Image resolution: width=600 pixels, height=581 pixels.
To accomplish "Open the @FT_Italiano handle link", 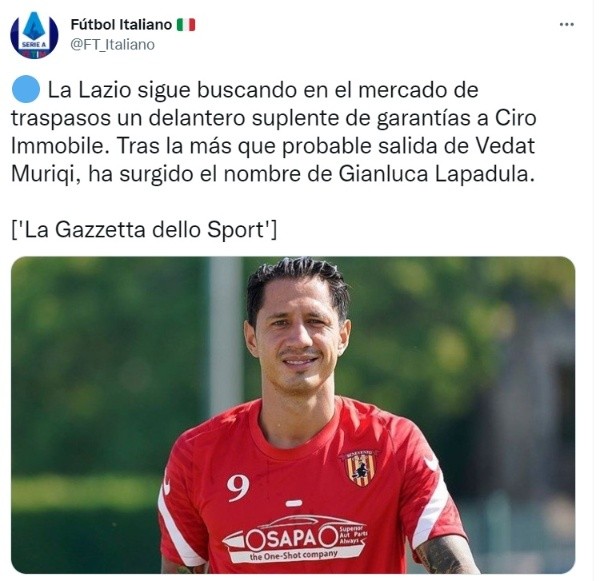I will pos(112,45).
